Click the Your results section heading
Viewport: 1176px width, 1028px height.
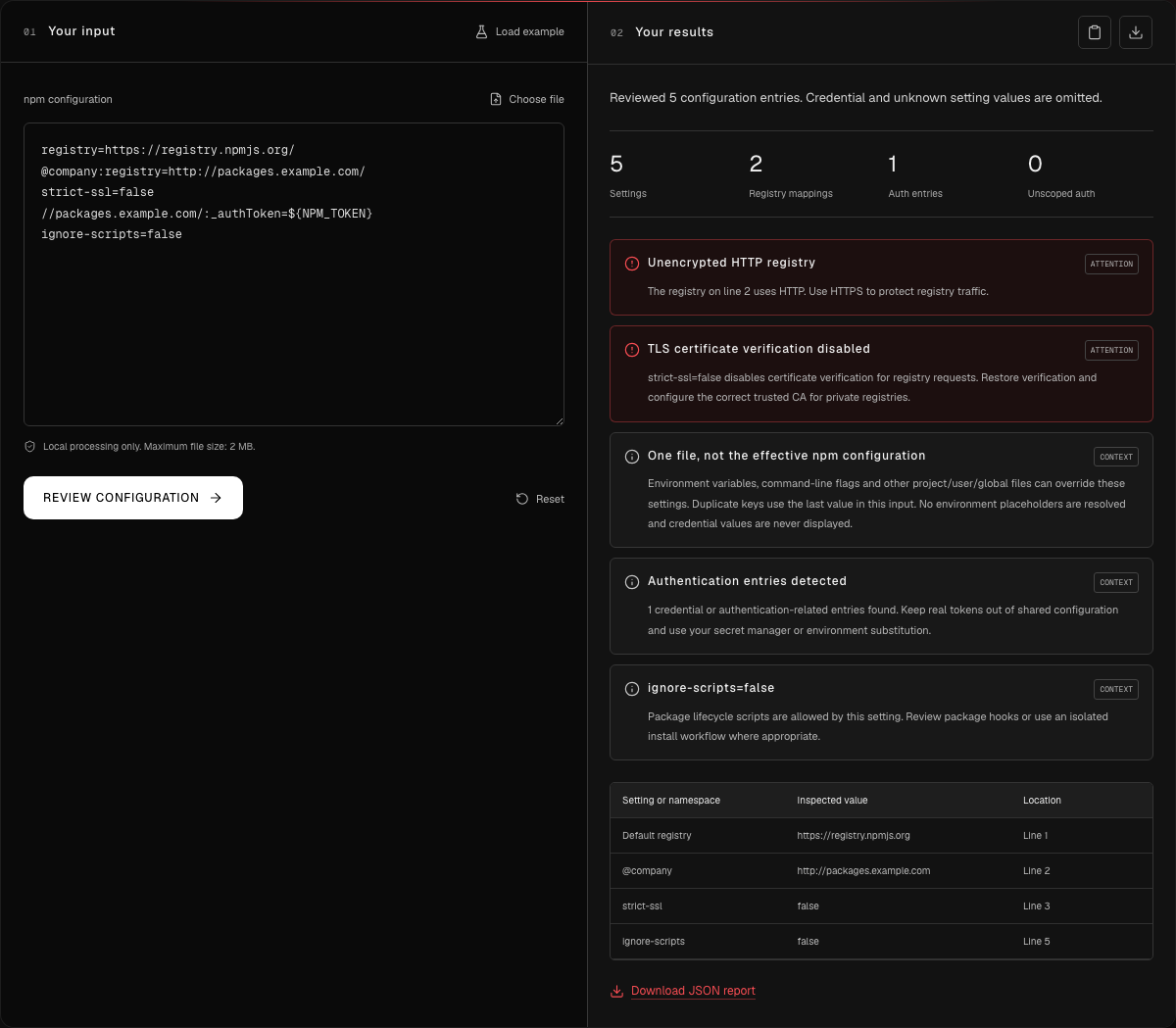[x=674, y=32]
